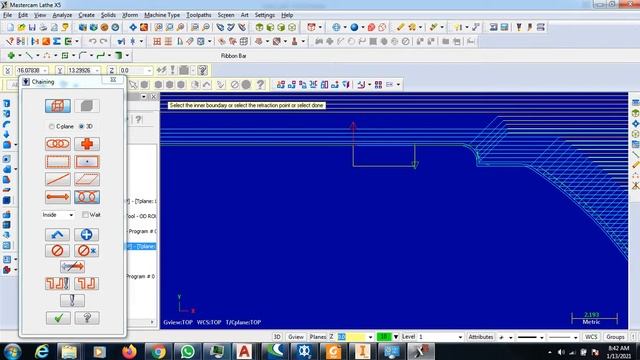Open Chrome from the taskbar
Viewport: 640px width, 360px height.
pyautogui.click(x=159, y=351)
